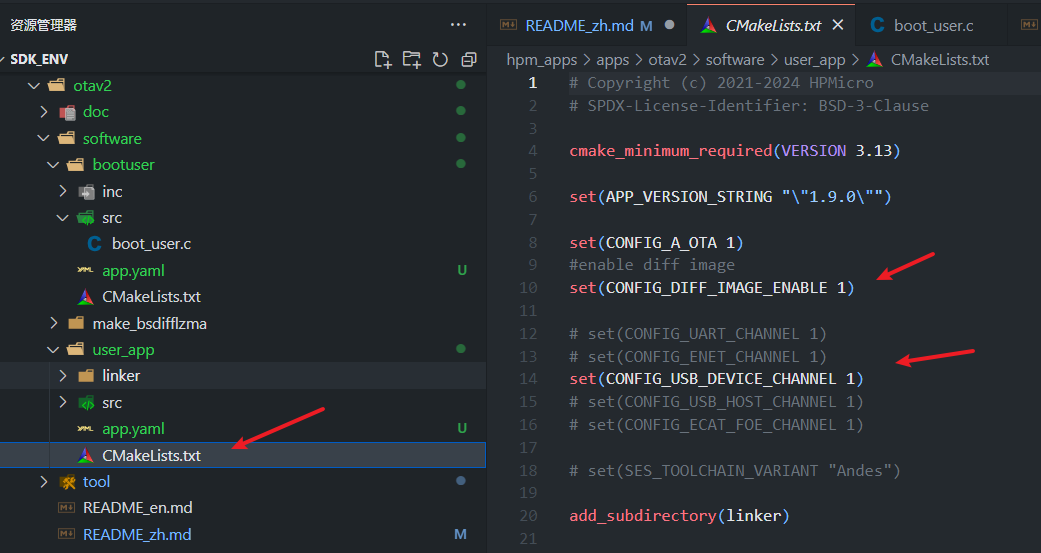Click the CONFIG_DIFF_IMAGE_ENABLE line of code
The height and width of the screenshot is (553, 1041).
(712, 288)
